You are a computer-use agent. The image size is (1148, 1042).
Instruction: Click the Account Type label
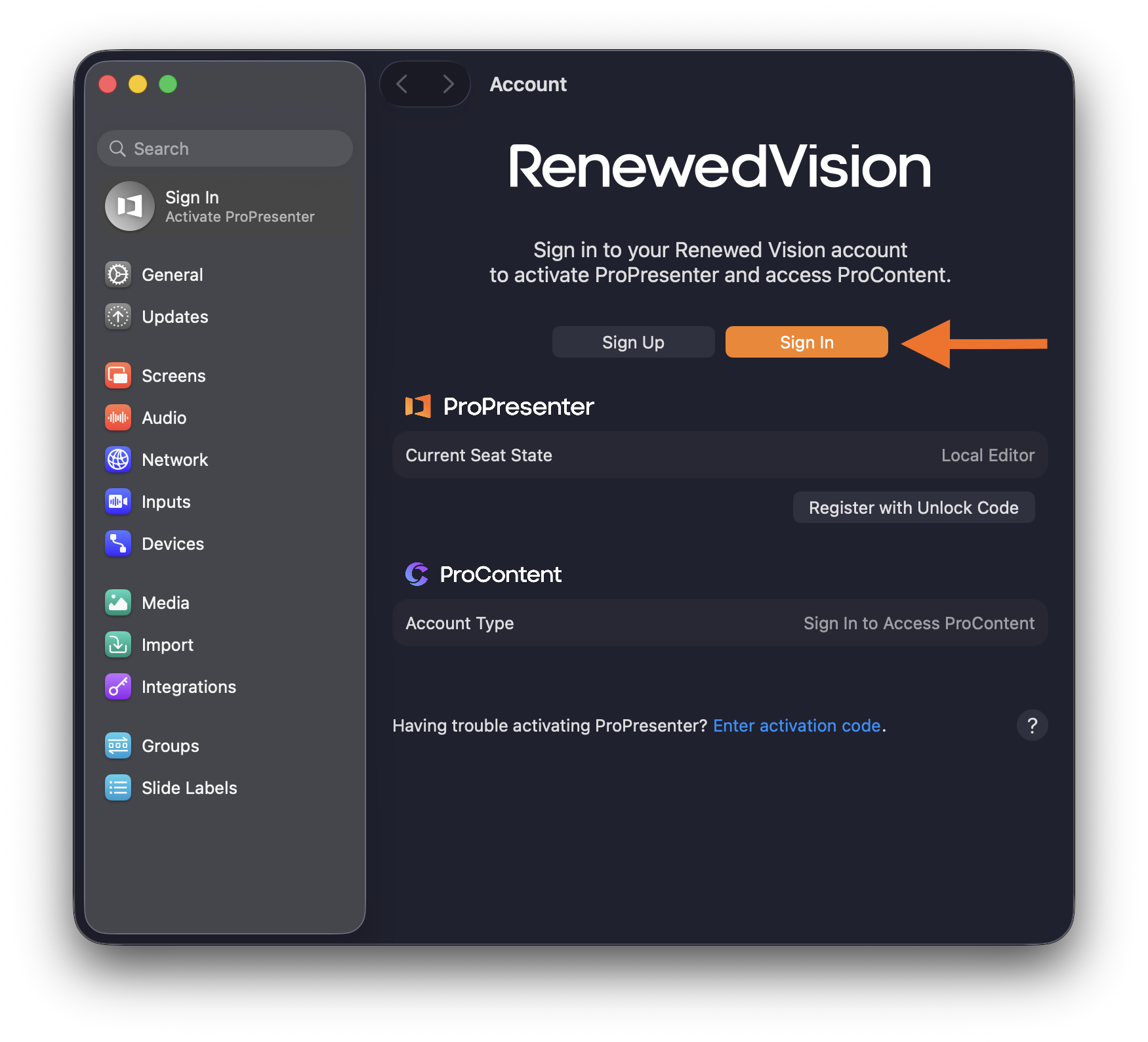tap(459, 623)
